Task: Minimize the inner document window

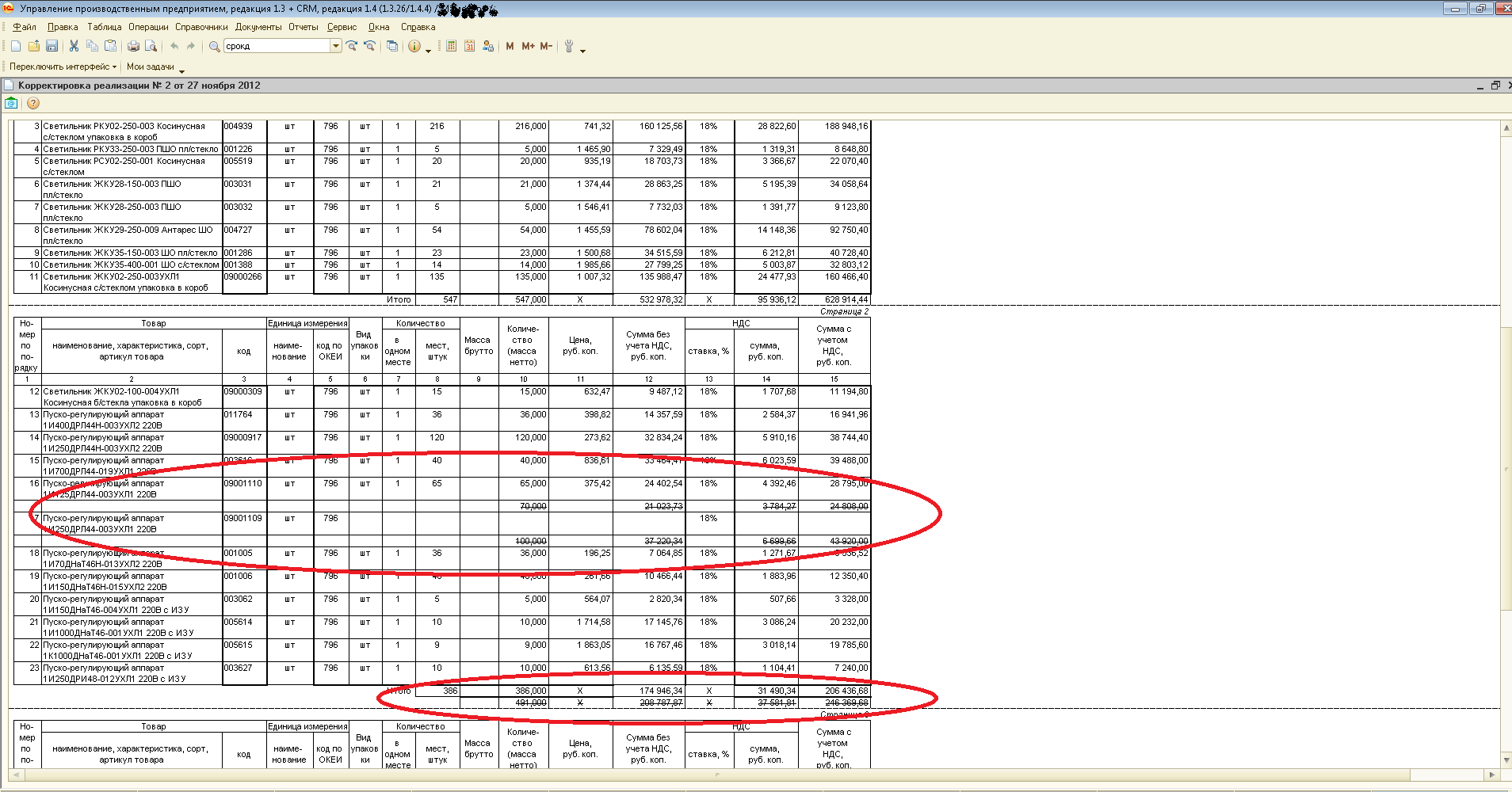Action: point(1480,86)
